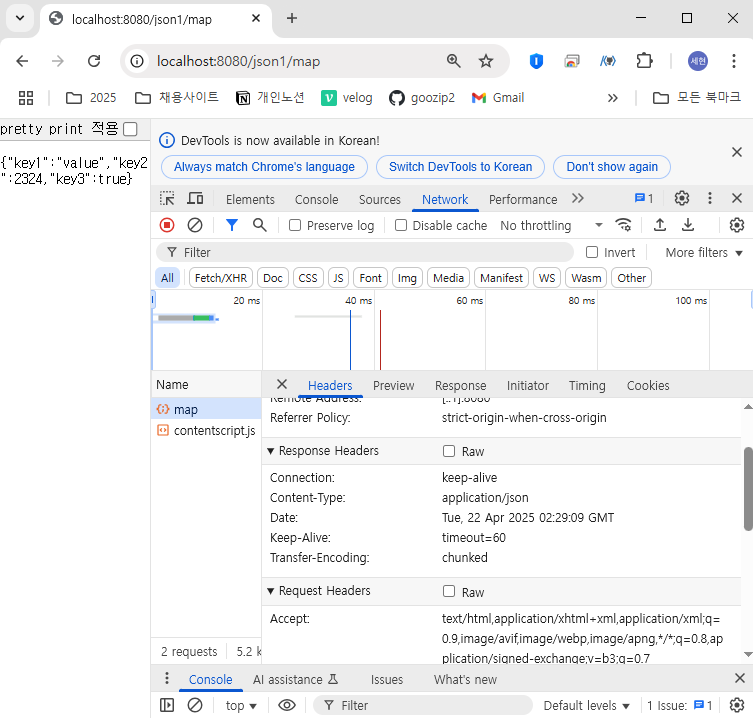Viewport: 753px width, 718px height.
Task: Enable Preserve log
Action: point(295,225)
